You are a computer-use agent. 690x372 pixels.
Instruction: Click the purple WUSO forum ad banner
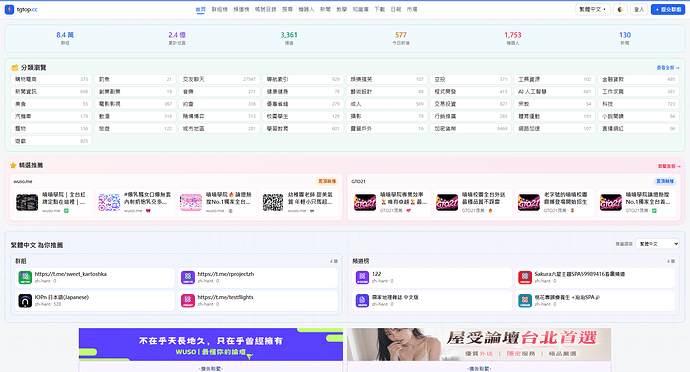tap(211, 344)
